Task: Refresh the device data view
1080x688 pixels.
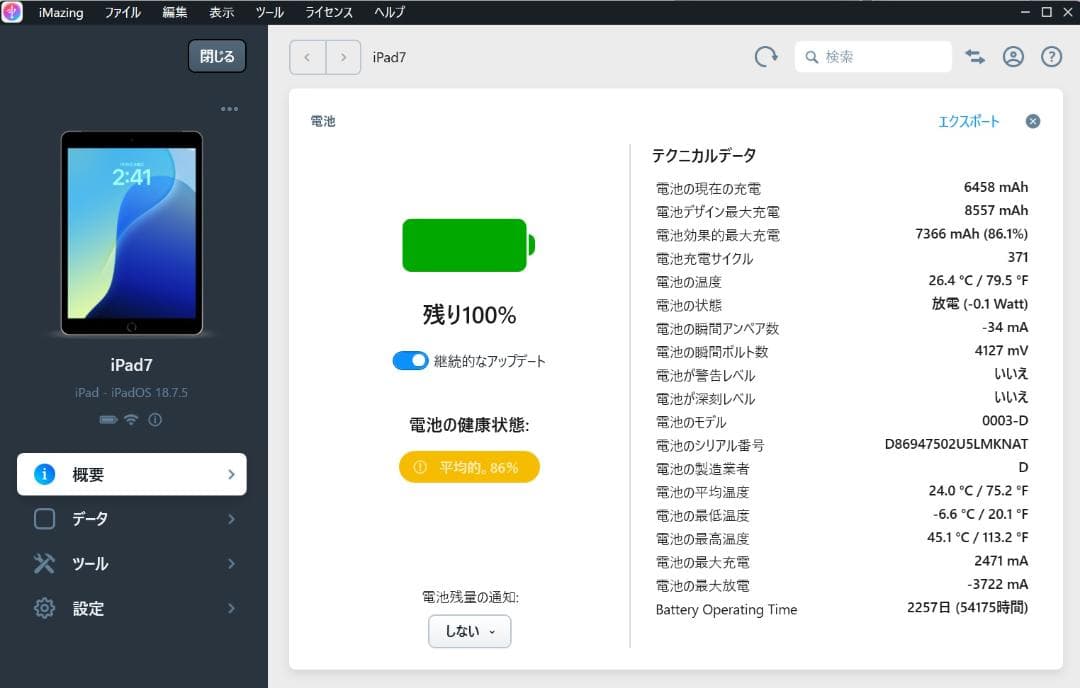Action: [x=765, y=57]
